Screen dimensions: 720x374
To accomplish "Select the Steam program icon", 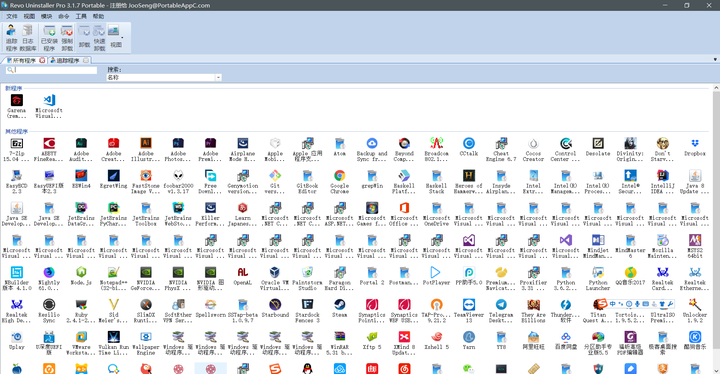I will 339,308.
